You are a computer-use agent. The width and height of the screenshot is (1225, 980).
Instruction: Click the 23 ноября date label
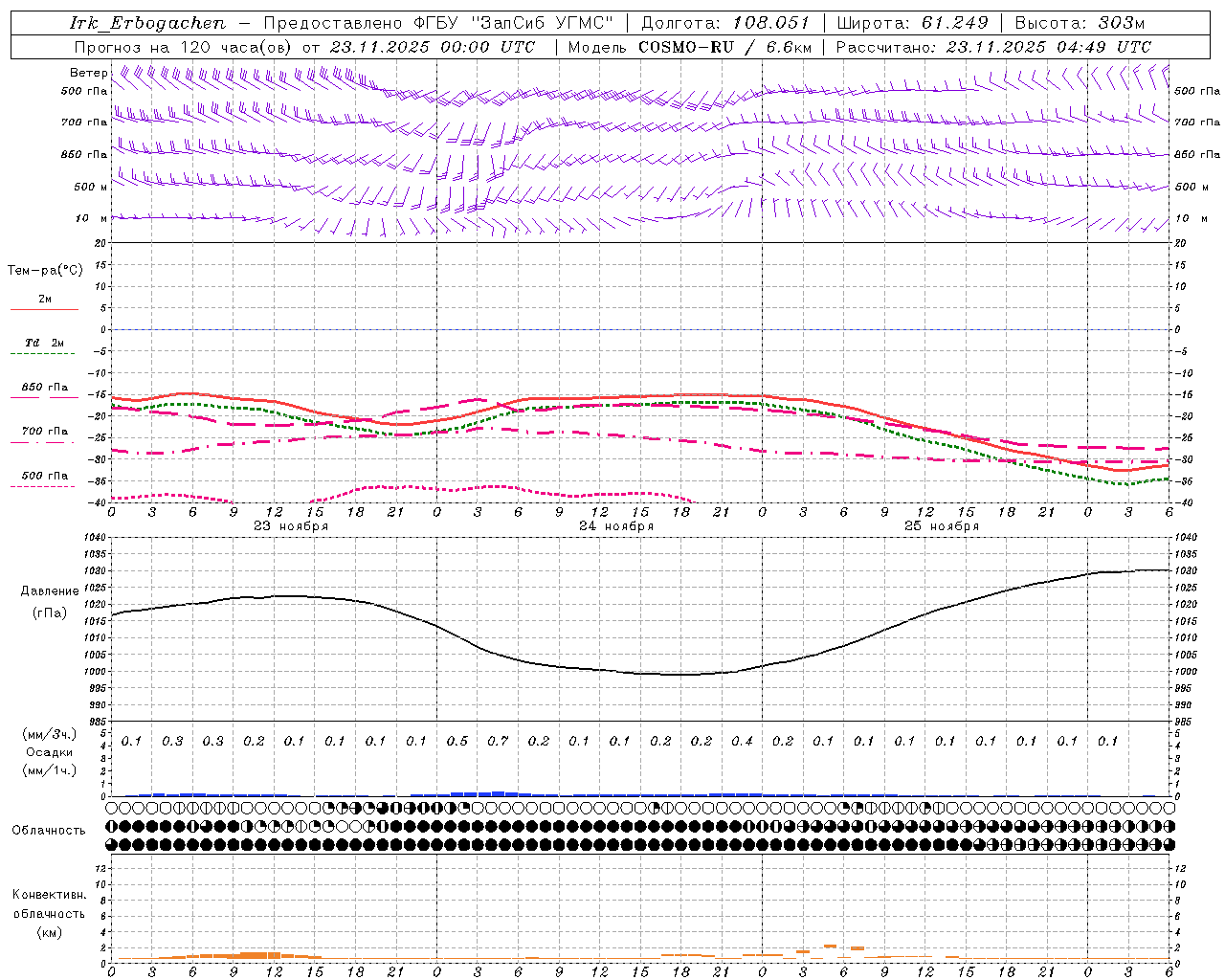(291, 525)
